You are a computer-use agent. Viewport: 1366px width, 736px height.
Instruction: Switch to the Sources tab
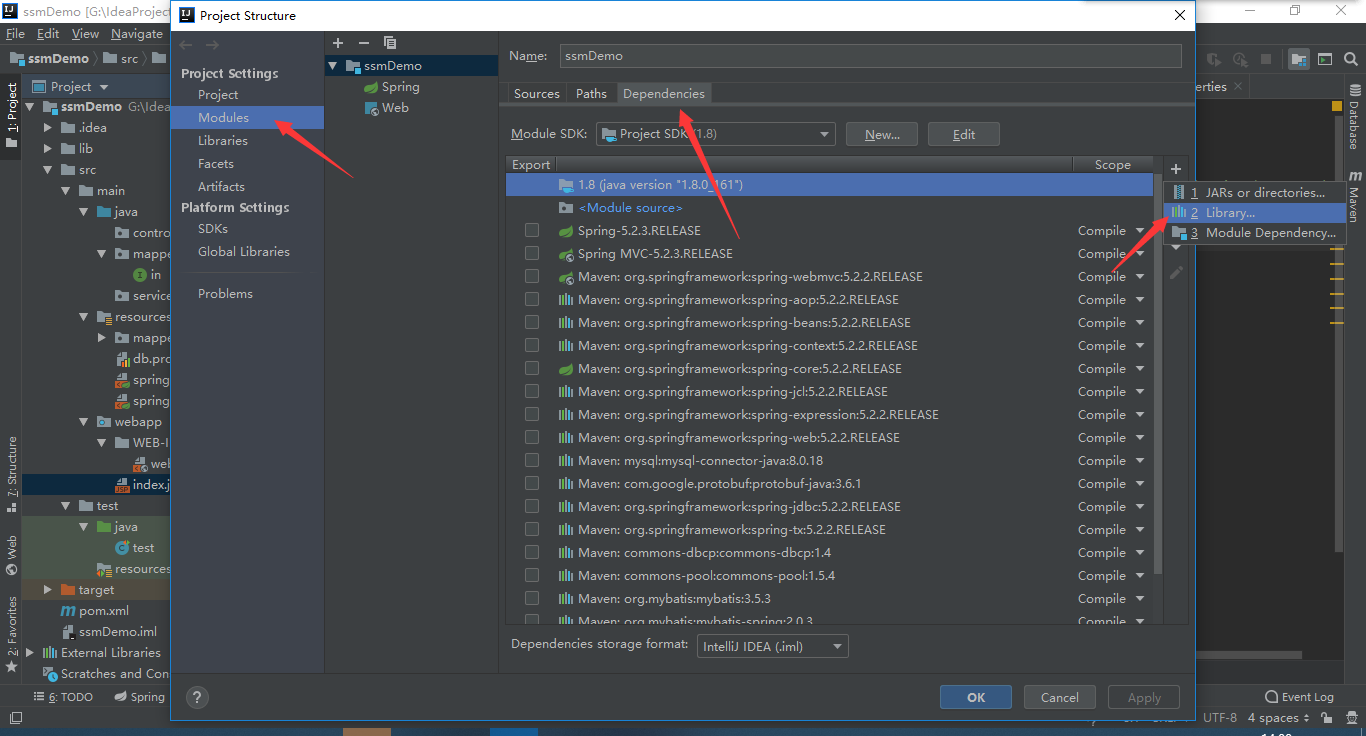(537, 94)
